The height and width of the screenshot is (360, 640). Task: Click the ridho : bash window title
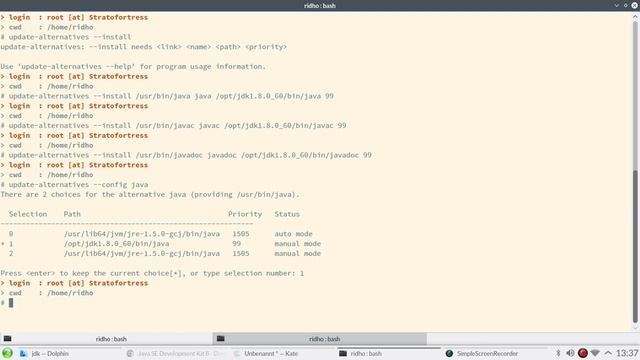point(320,6)
